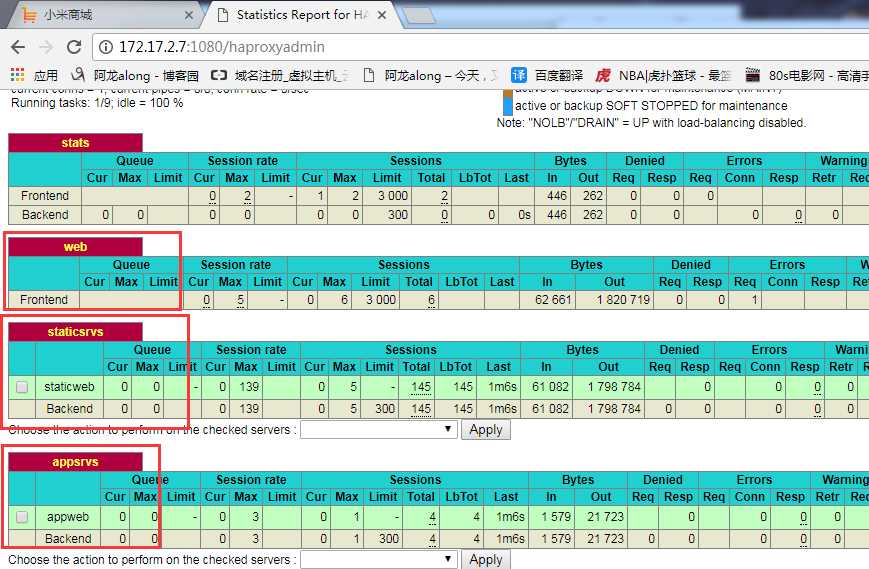The image size is (869, 569).
Task: Click stats Frontend row label
Action: 45,196
